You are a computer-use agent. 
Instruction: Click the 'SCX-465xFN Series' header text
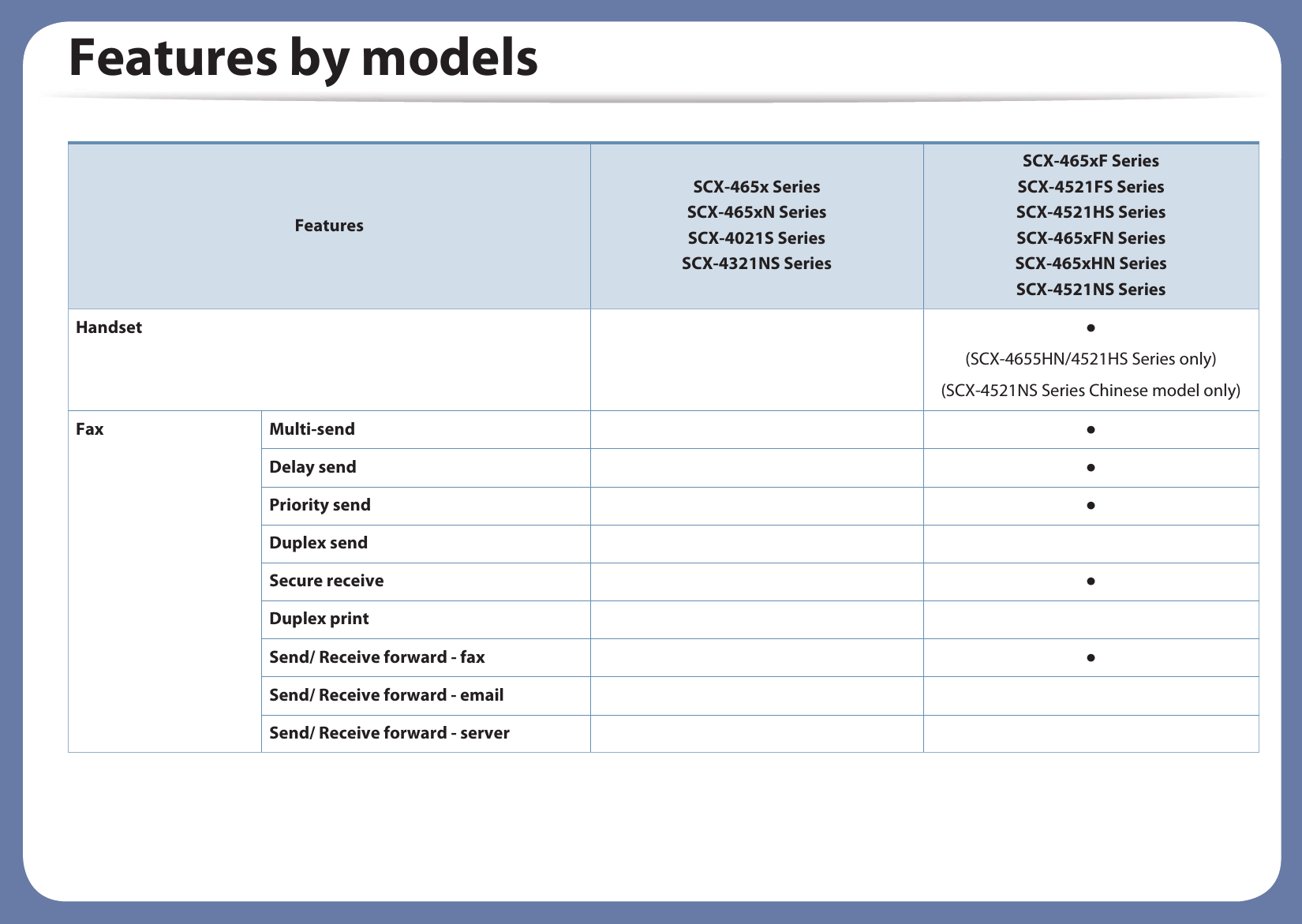1091,238
